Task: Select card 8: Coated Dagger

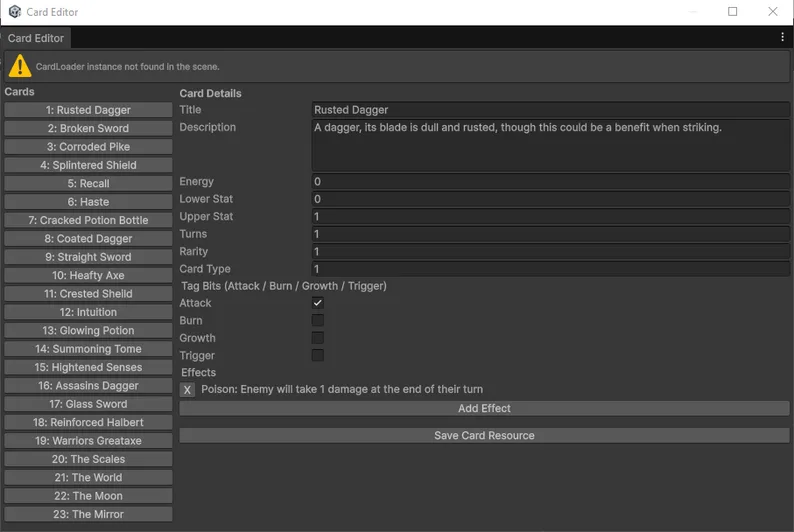Action: [88, 239]
